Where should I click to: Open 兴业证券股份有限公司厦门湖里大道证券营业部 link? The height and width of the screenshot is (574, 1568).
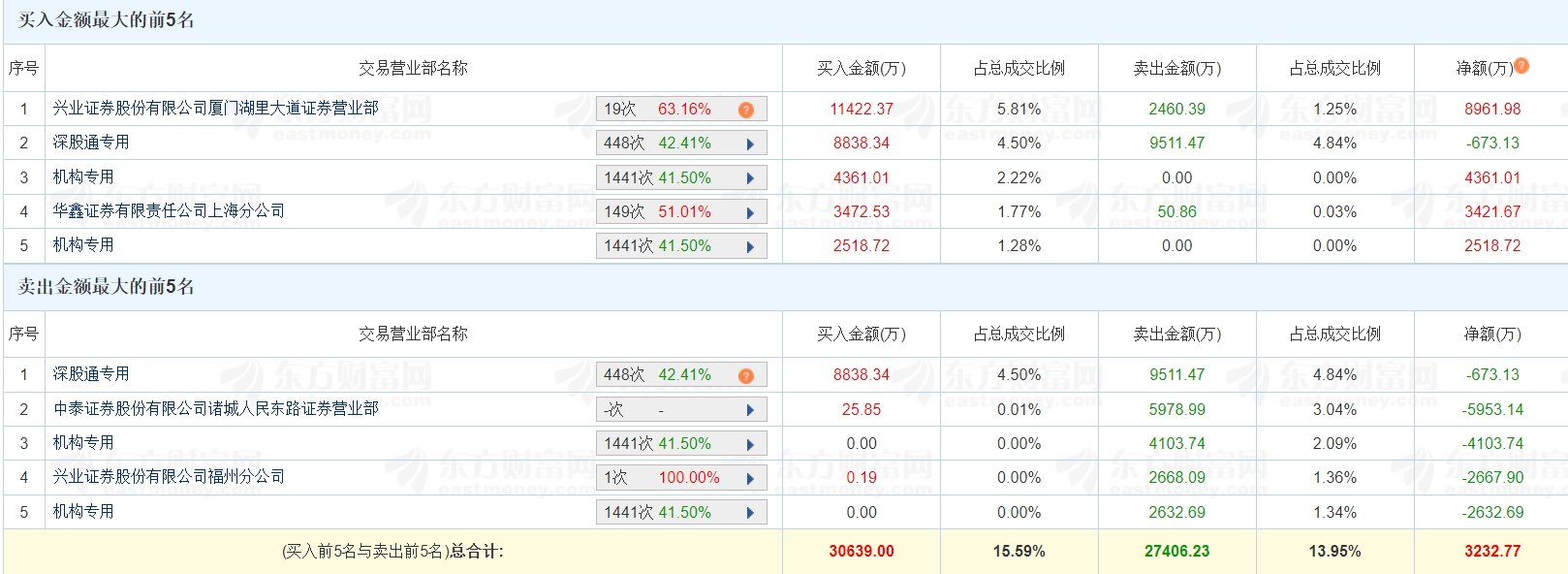click(x=216, y=109)
